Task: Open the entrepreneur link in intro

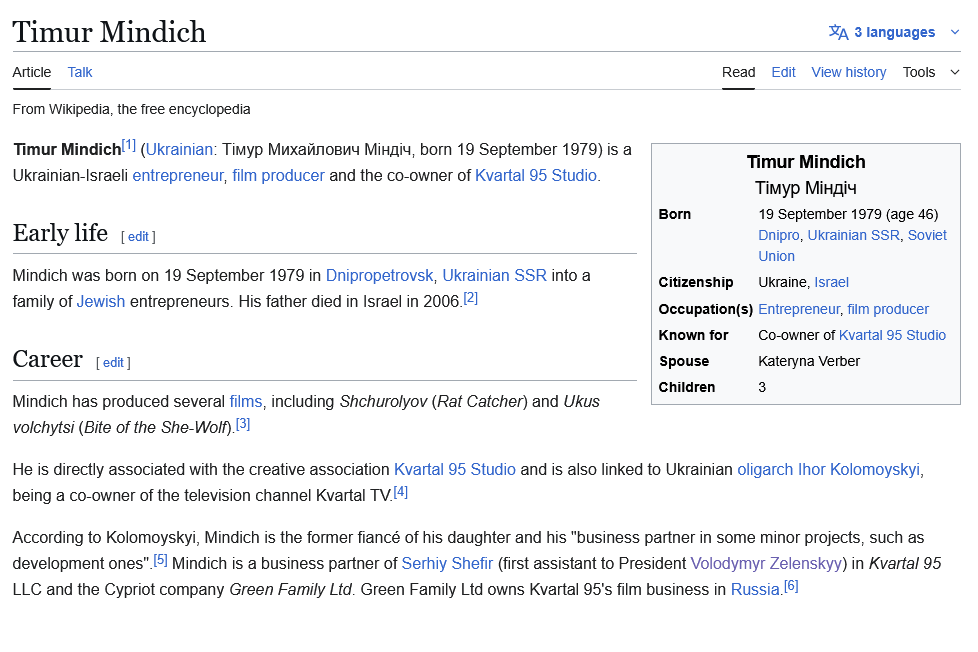Action: tap(178, 175)
